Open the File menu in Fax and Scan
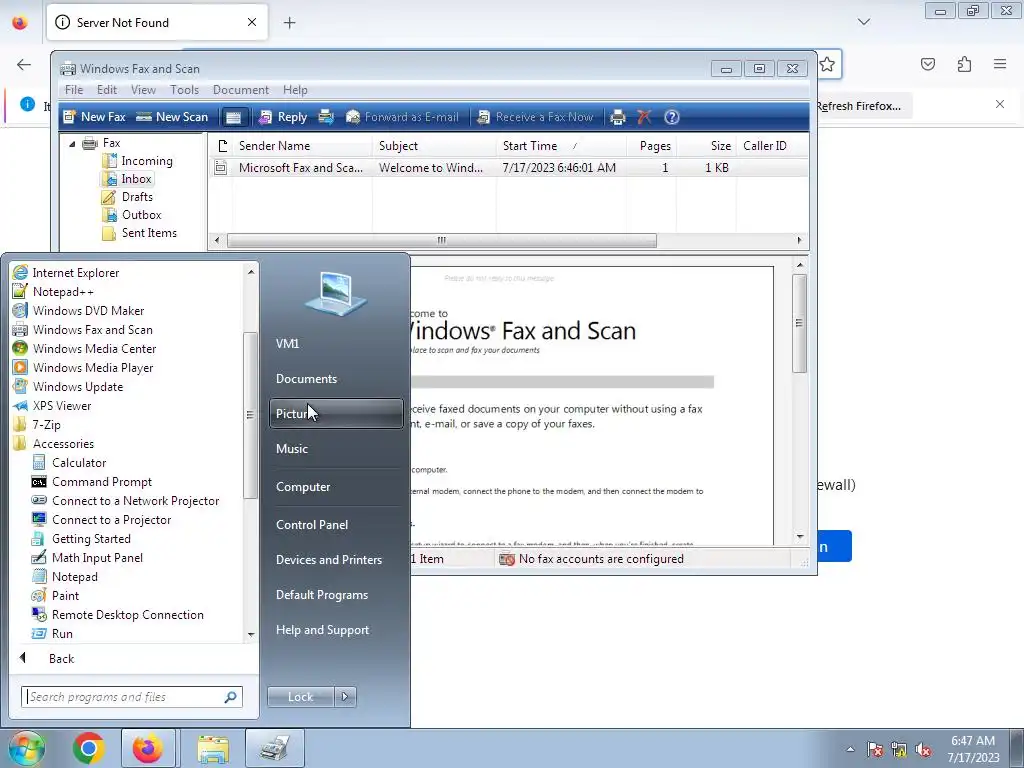 (74, 89)
